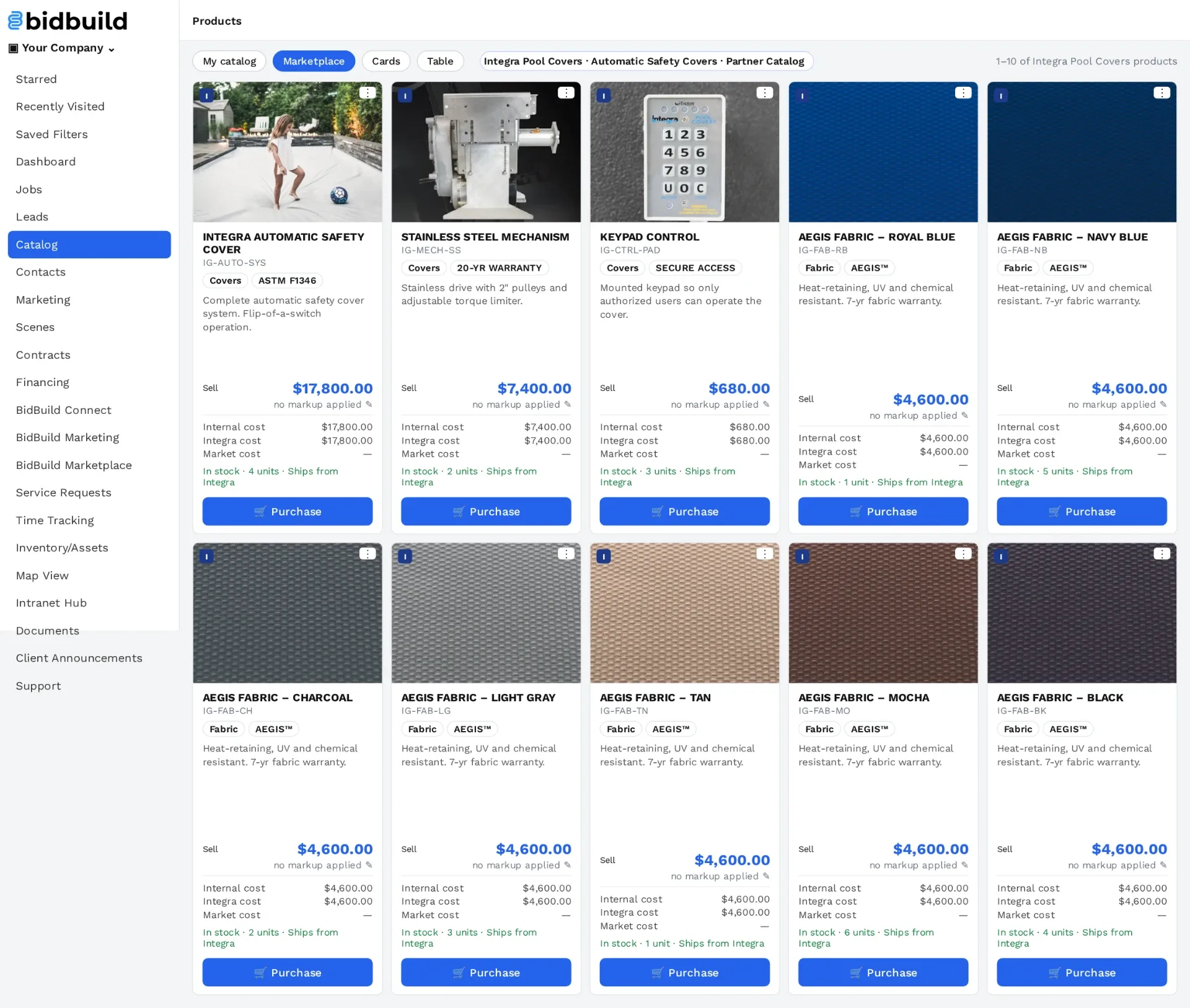This screenshot has width=1190, height=1008.
Task: Open kebab menu on Stainless Steel Mechanism card
Action: 566,92
